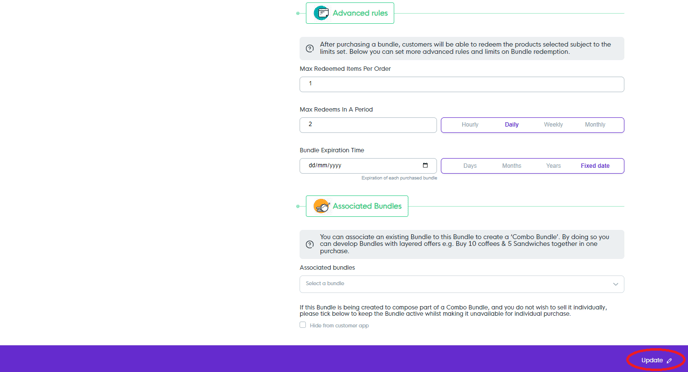Click the Associated Bundles section icon
The height and width of the screenshot is (372, 688).
(x=322, y=206)
